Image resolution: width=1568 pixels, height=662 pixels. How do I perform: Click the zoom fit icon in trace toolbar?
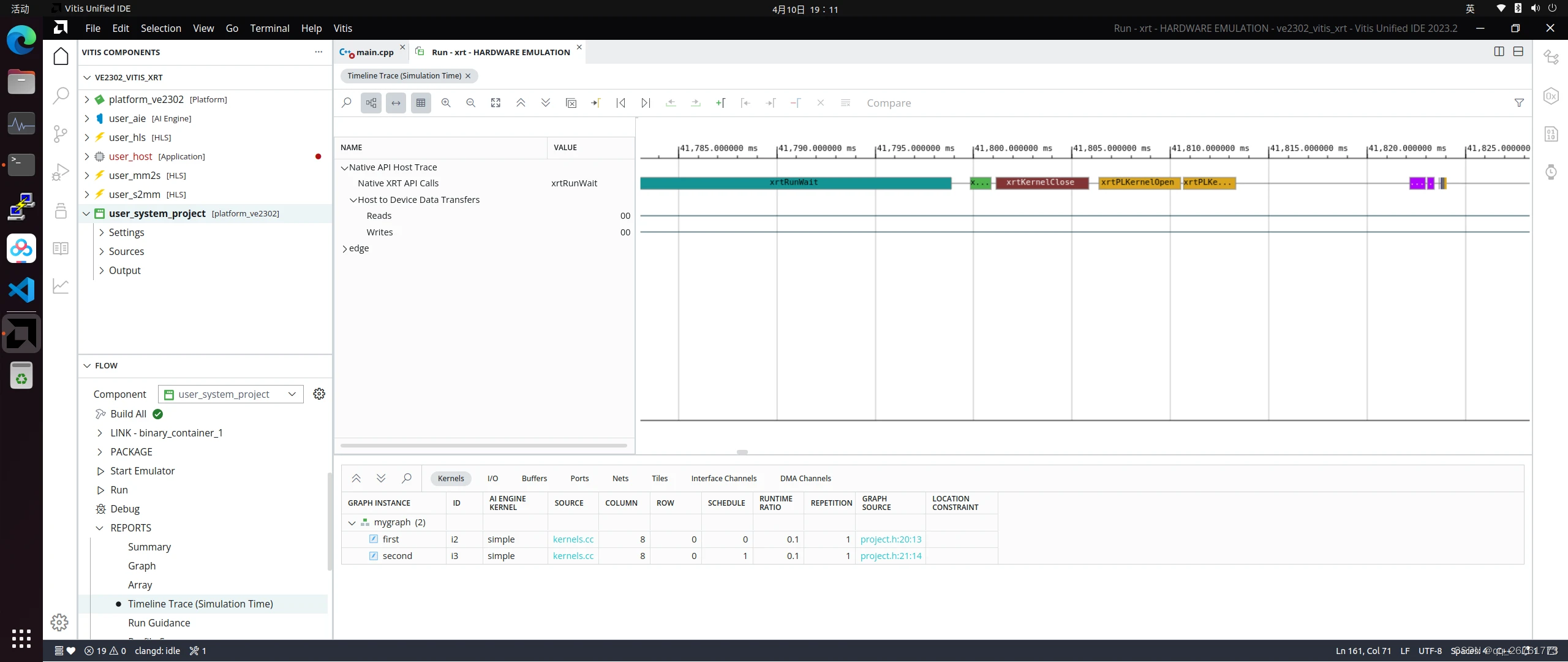tap(496, 103)
